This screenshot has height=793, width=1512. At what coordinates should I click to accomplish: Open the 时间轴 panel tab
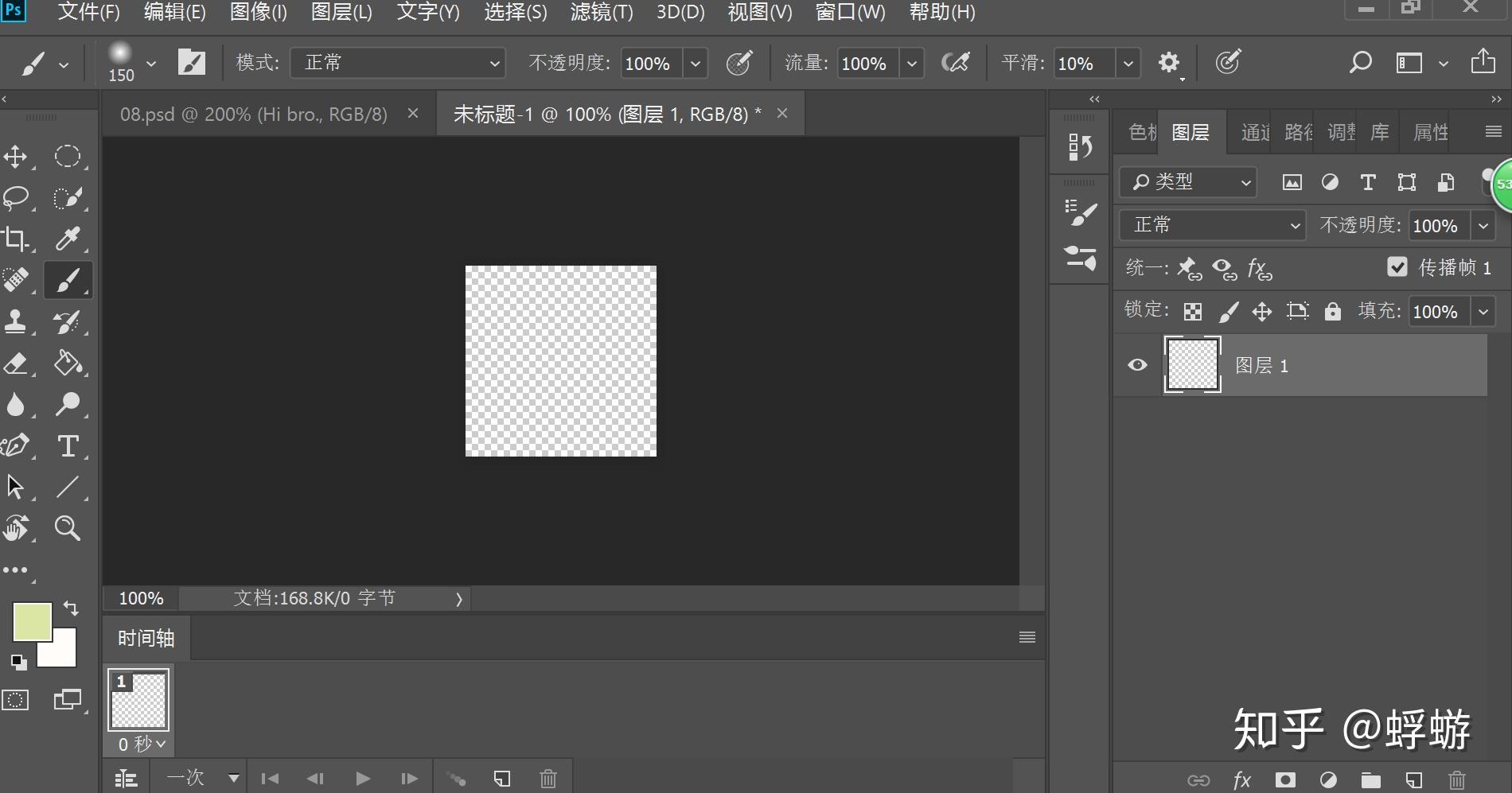coord(146,638)
